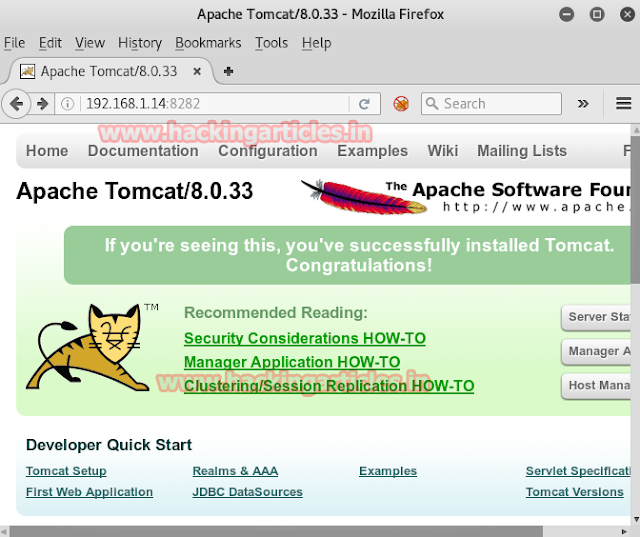Go forward with the browser forward arrow
Image resolution: width=640 pixels, height=537 pixels.
click(42, 104)
